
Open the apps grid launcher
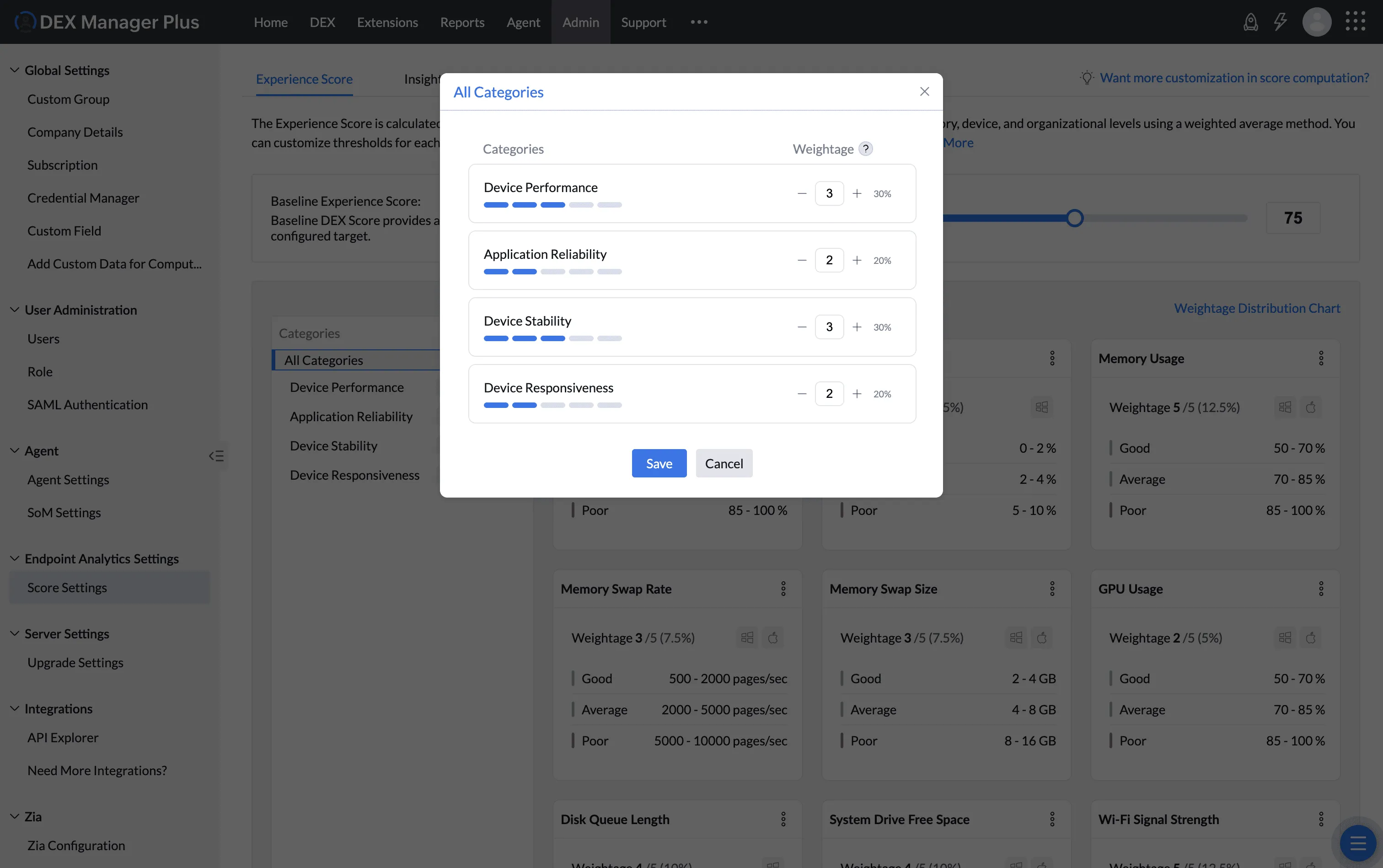click(x=1355, y=21)
